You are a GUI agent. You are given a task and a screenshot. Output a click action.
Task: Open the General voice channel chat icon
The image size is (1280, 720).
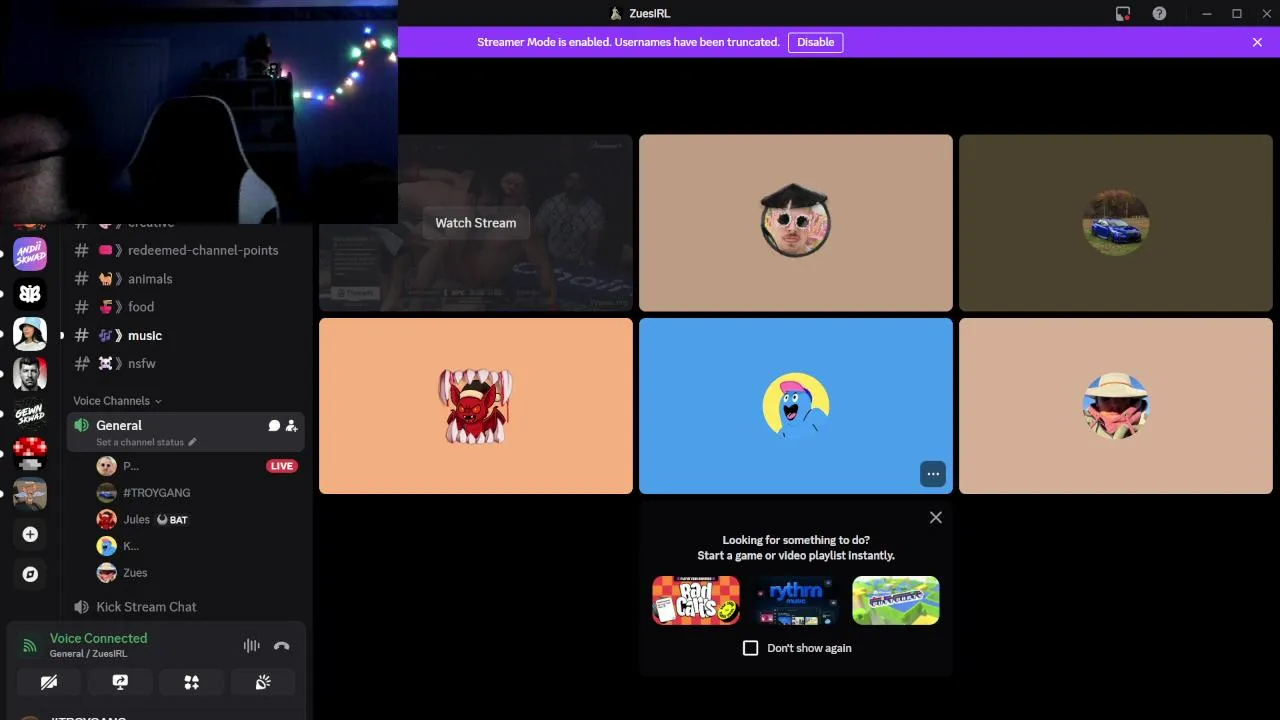[x=274, y=426]
